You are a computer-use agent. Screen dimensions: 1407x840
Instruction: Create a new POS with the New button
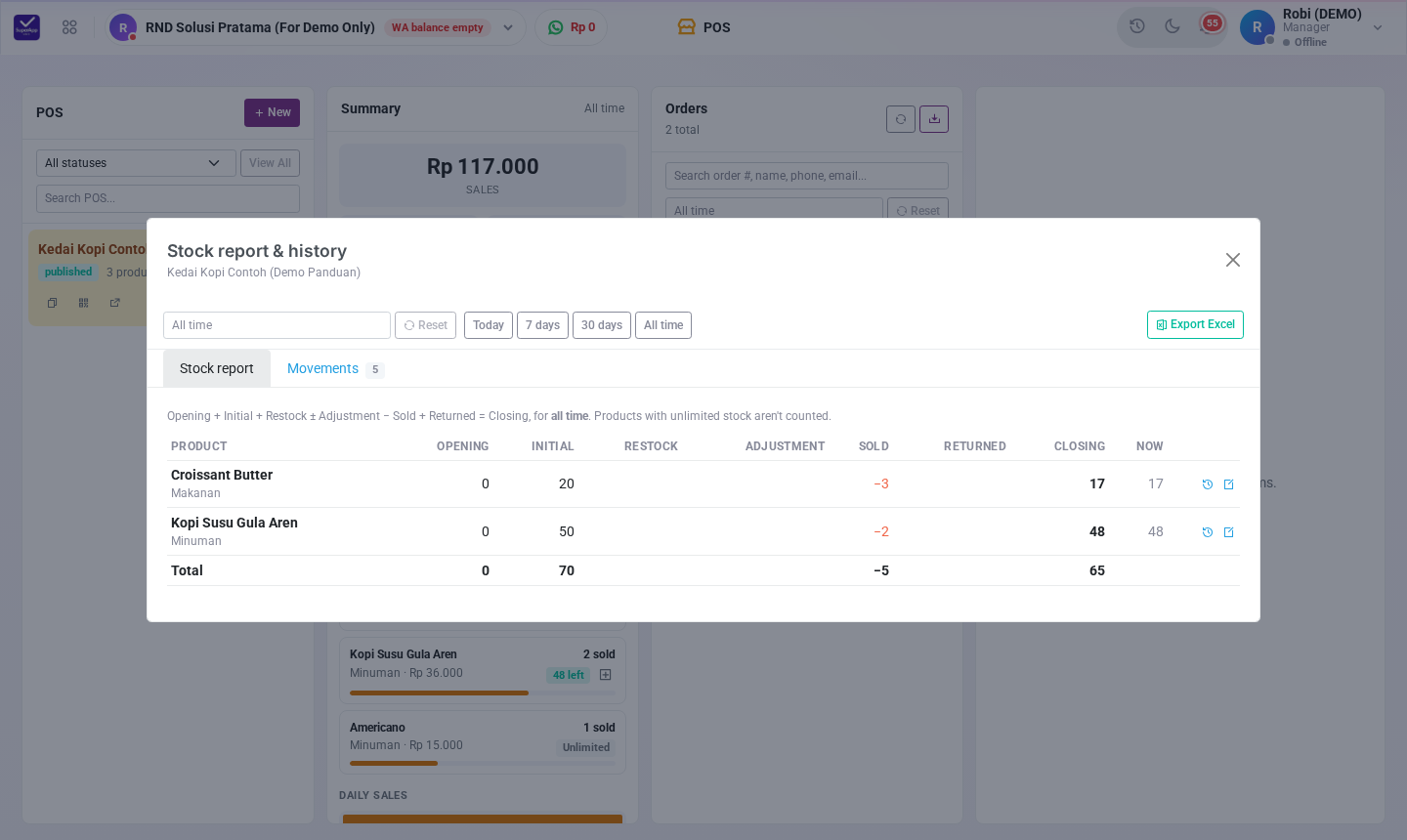272,112
